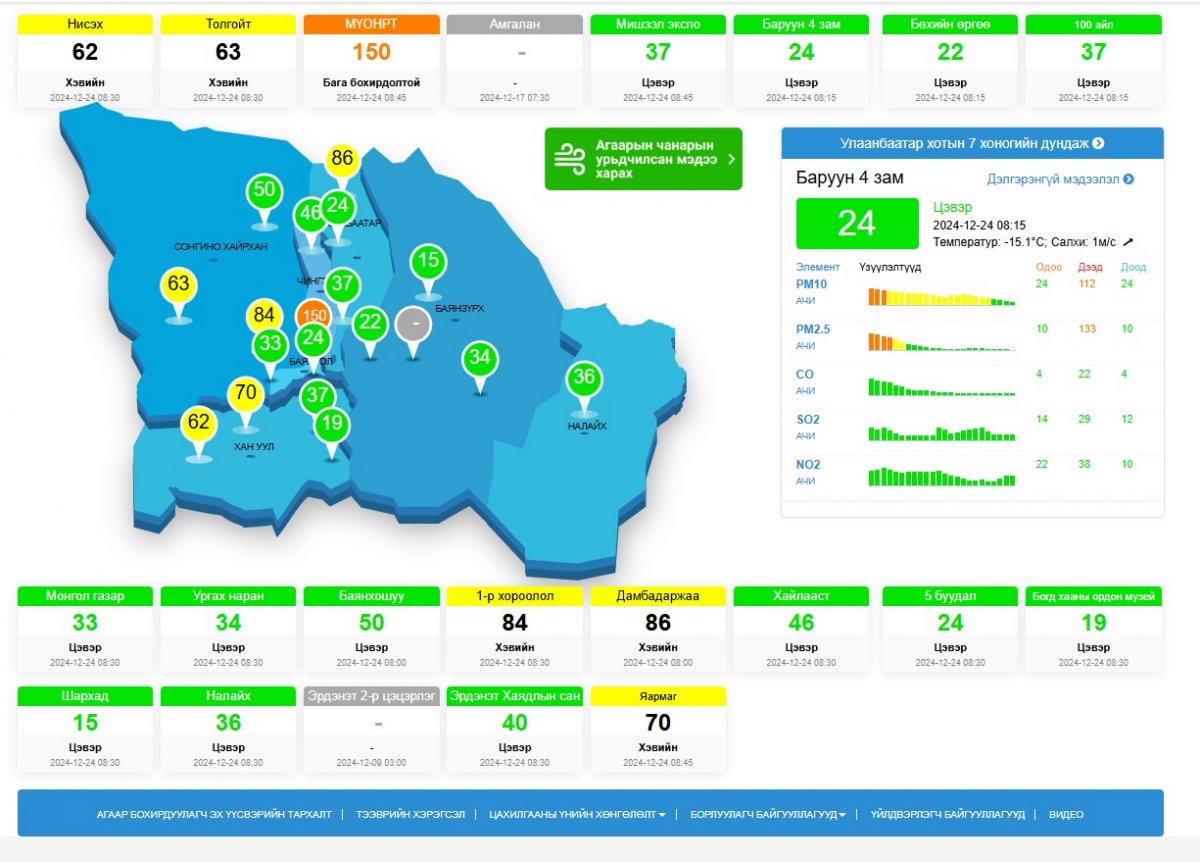This screenshot has width=1200, height=862.
Task: Click the gray dash map marker
Action: pos(413,325)
